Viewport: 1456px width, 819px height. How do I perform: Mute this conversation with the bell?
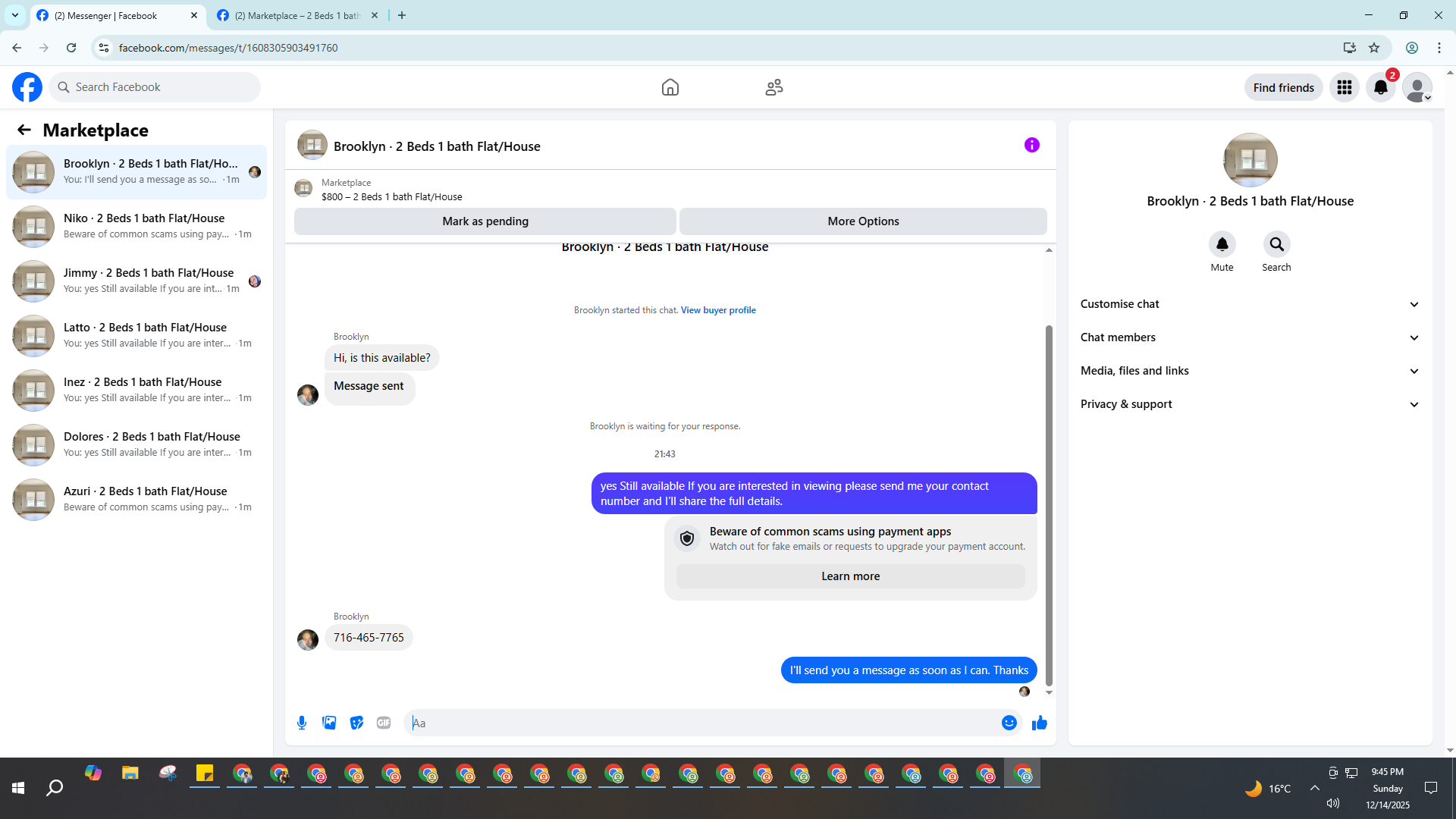(1222, 244)
